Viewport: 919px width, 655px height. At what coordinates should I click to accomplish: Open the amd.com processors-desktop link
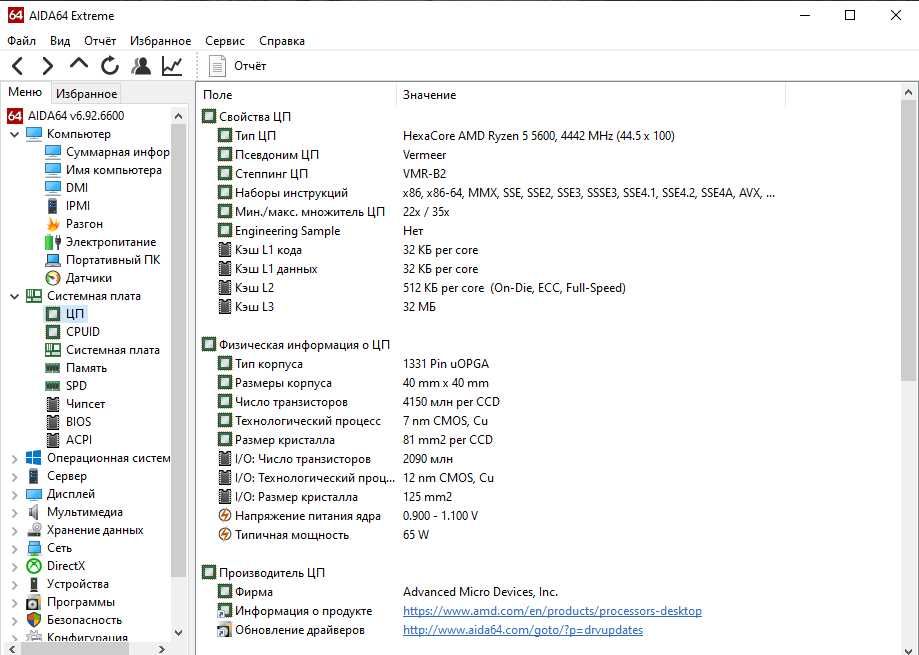(x=552, y=611)
